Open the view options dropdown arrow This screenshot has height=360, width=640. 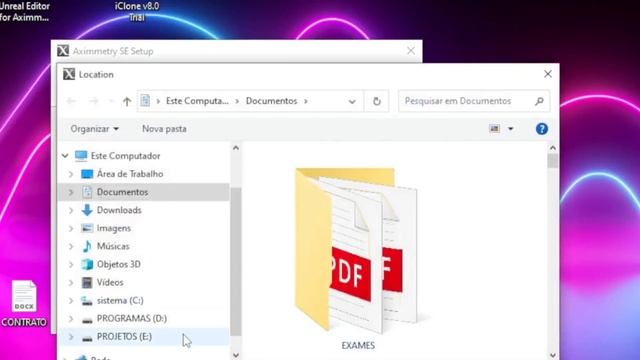click(510, 129)
